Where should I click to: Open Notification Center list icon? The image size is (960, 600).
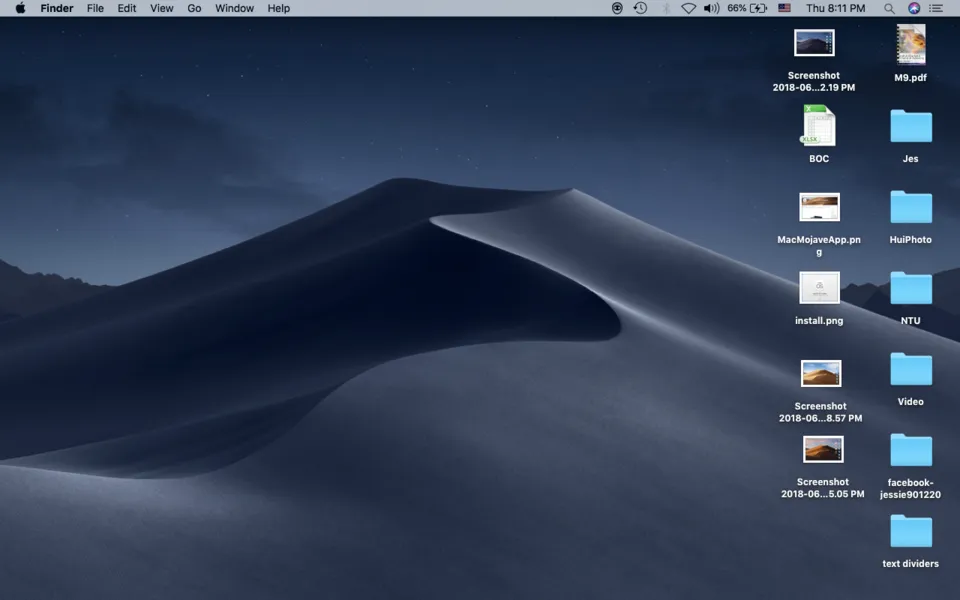[936, 8]
